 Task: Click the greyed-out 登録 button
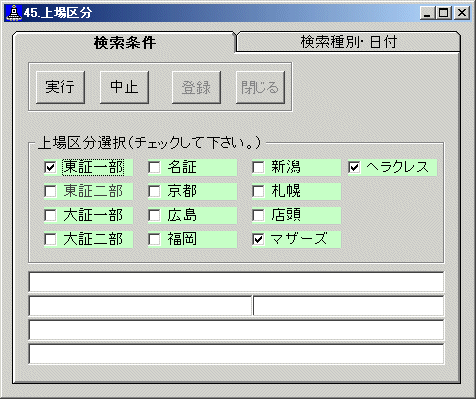pos(196,87)
